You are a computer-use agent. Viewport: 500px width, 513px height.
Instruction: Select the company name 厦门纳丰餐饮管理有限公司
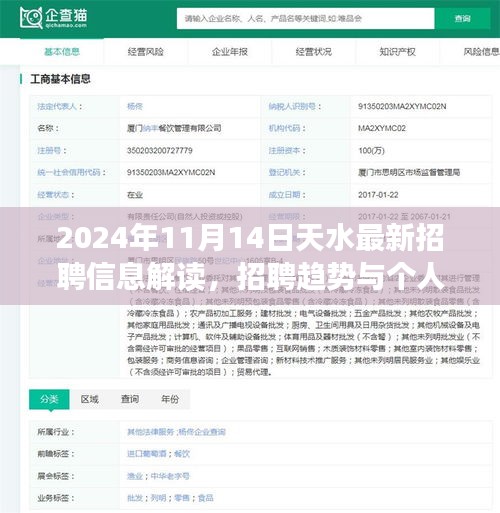(174, 128)
